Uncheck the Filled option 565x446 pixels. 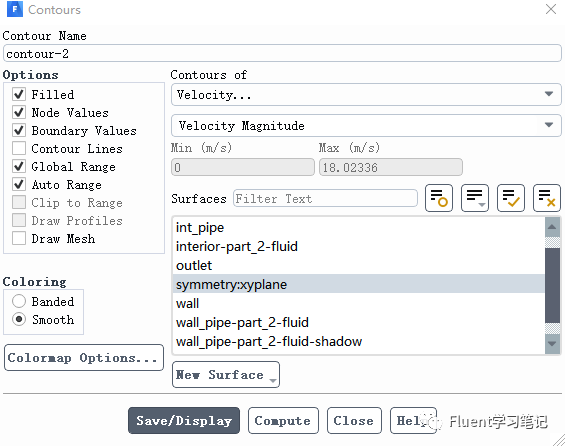click(x=19, y=94)
